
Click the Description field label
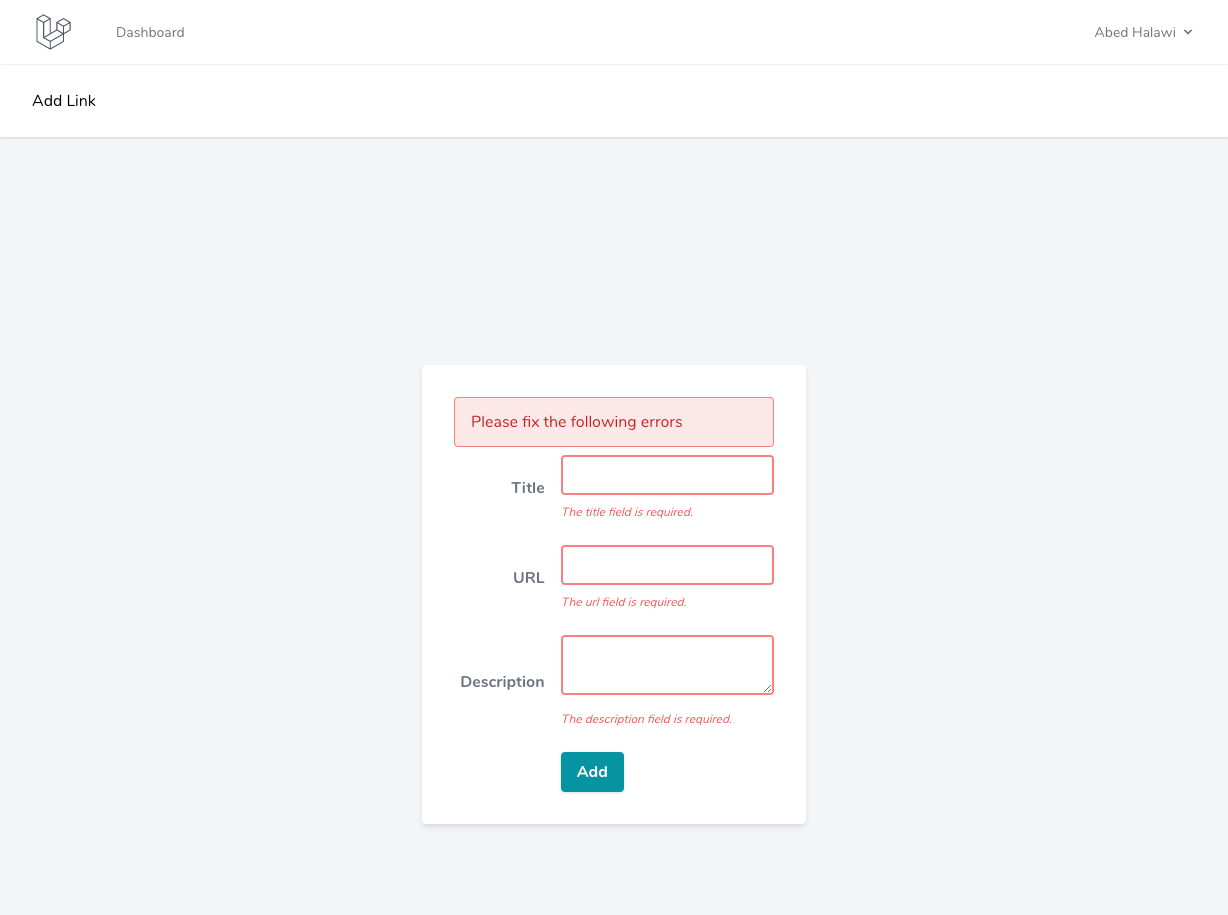coord(502,681)
